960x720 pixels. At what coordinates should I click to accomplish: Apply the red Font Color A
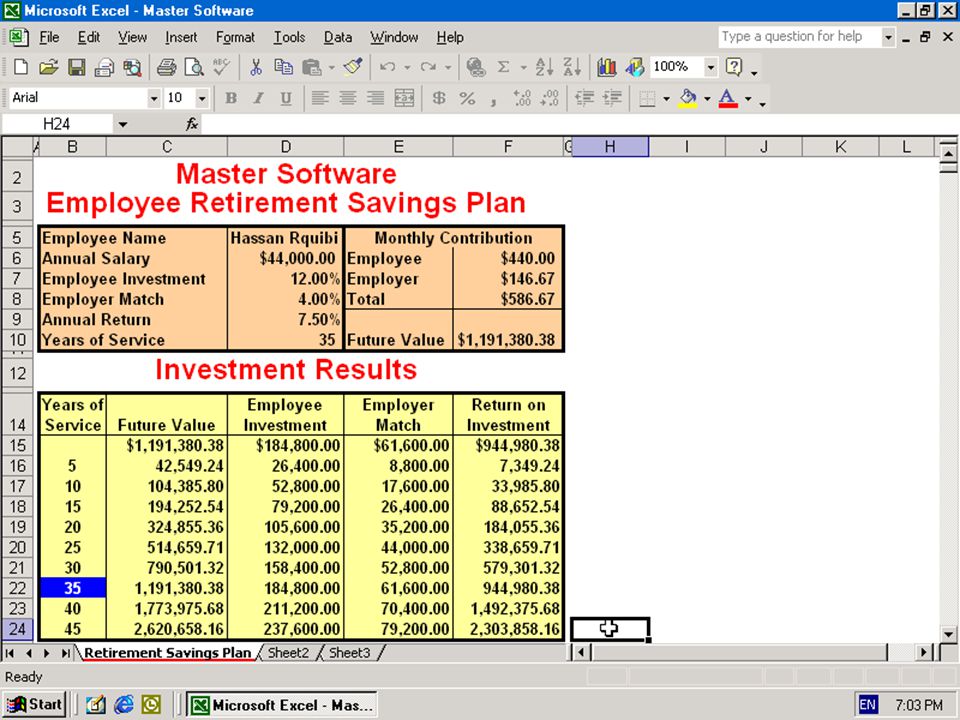pos(727,98)
